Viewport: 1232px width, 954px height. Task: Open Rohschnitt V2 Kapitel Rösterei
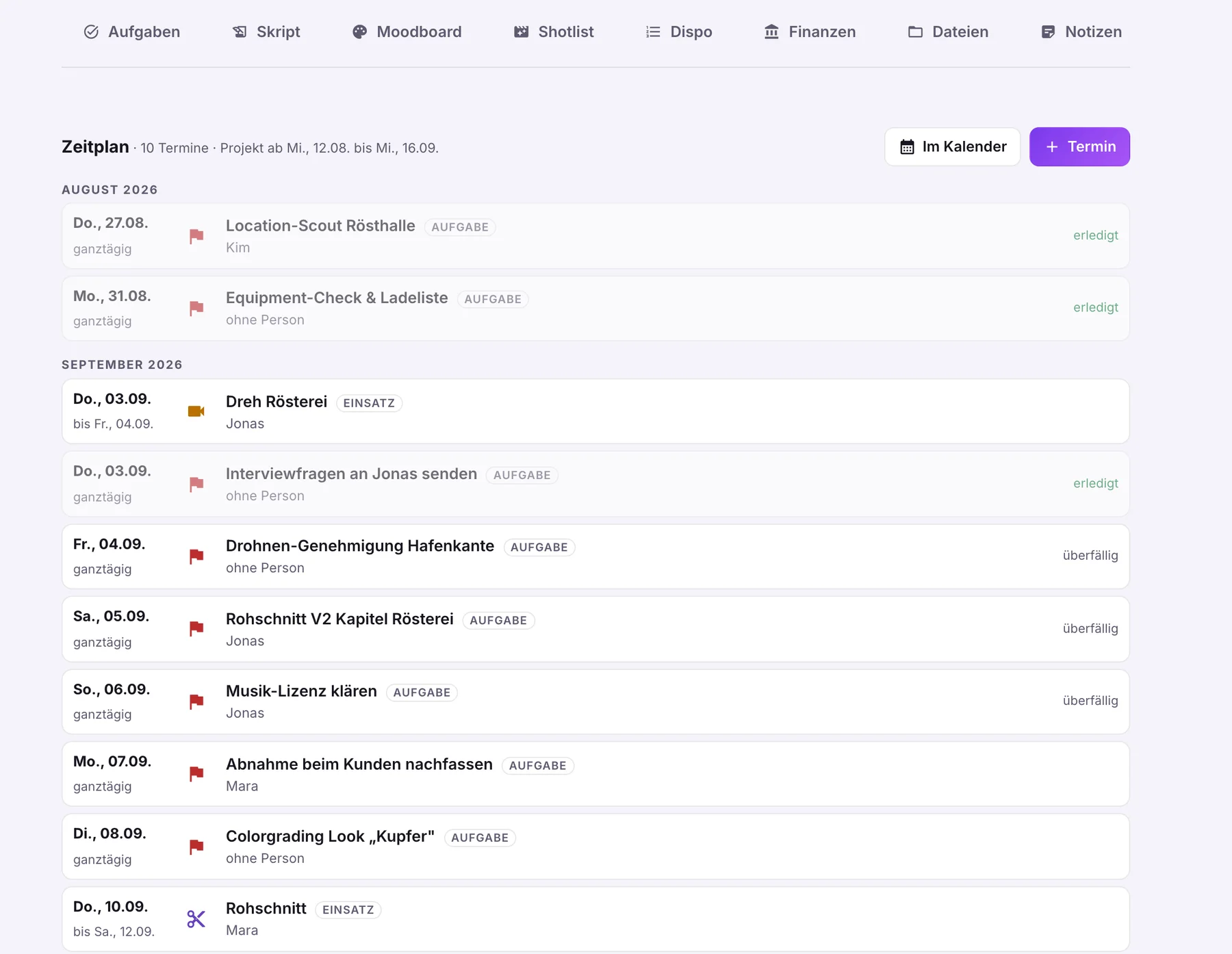pos(595,629)
